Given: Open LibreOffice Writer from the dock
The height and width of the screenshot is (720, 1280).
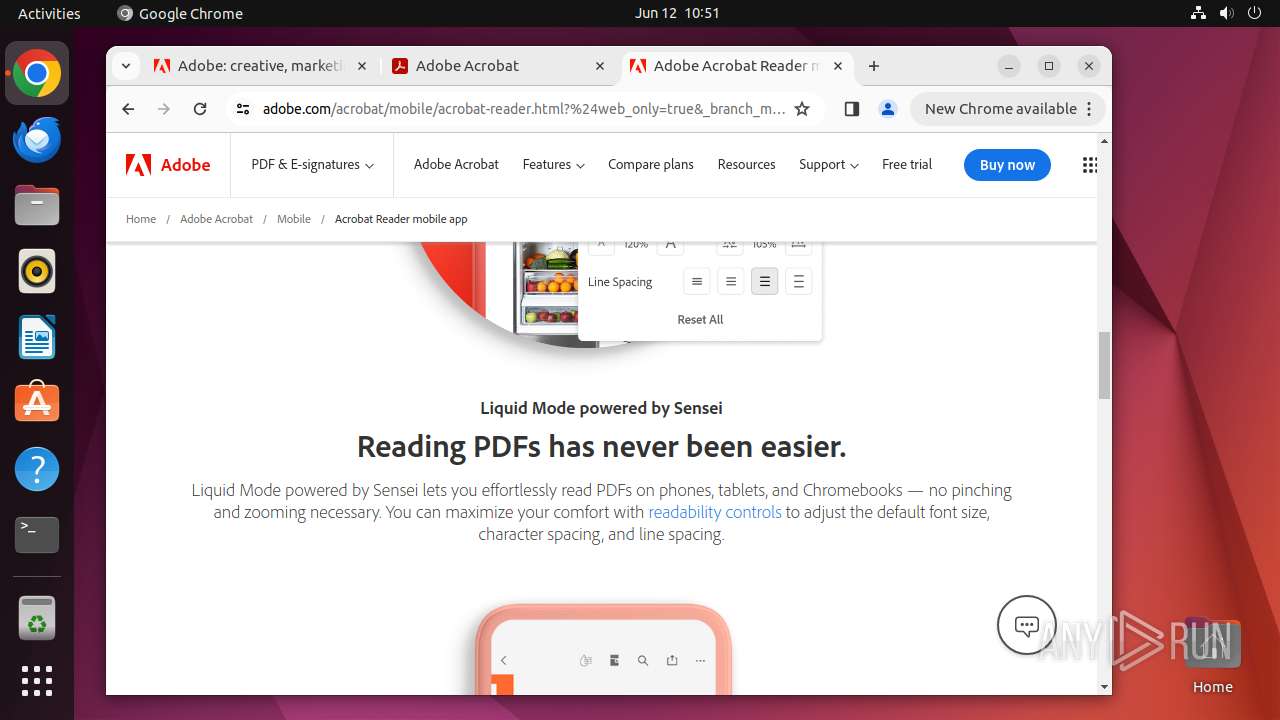Looking at the screenshot, I should coord(37,337).
